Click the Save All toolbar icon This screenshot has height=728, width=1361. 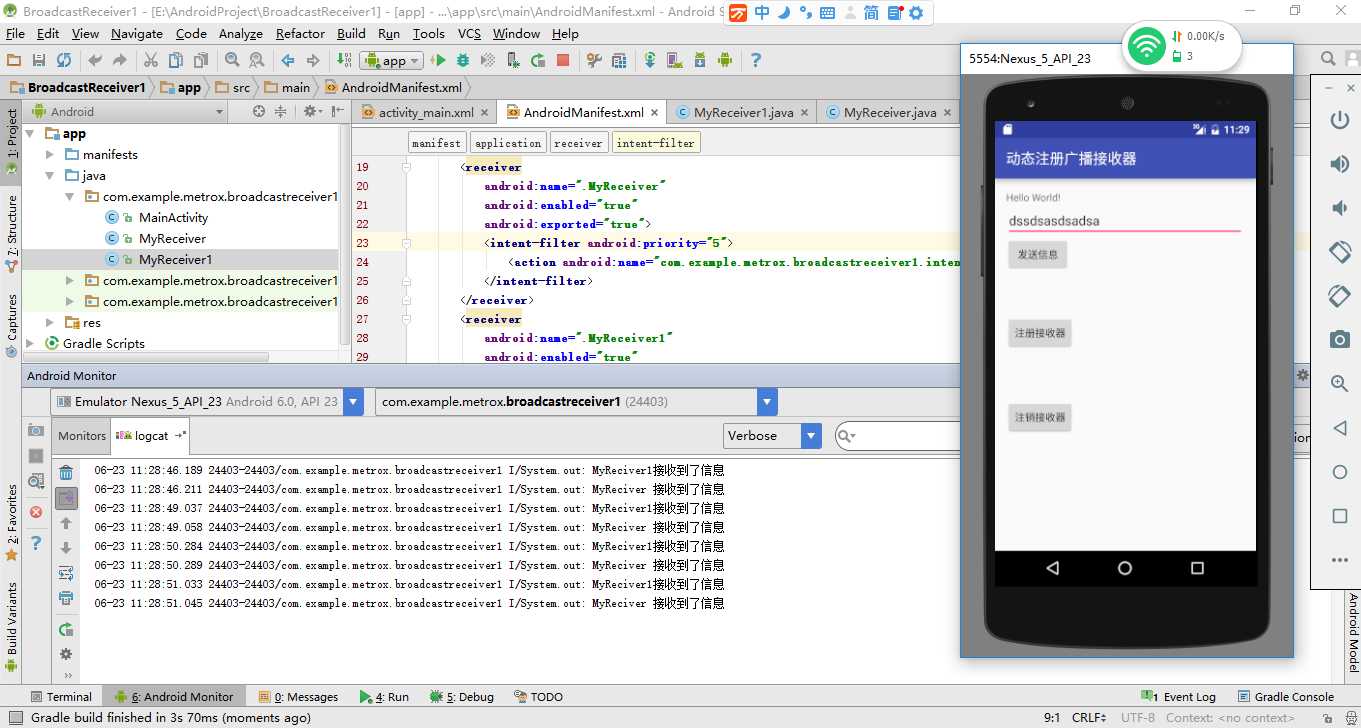click(x=39, y=60)
